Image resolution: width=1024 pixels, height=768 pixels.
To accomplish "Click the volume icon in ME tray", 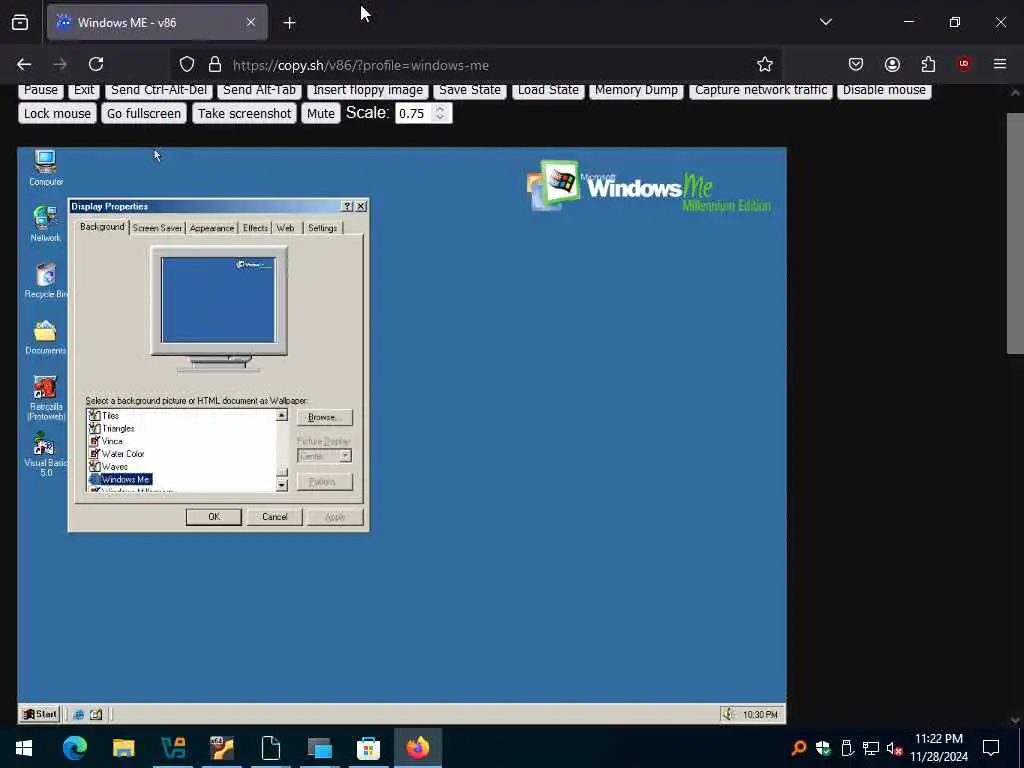I will tap(728, 714).
